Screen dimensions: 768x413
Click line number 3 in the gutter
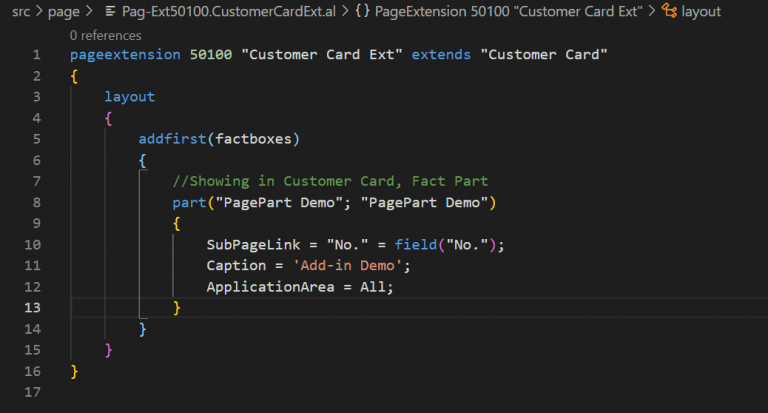click(x=37, y=96)
